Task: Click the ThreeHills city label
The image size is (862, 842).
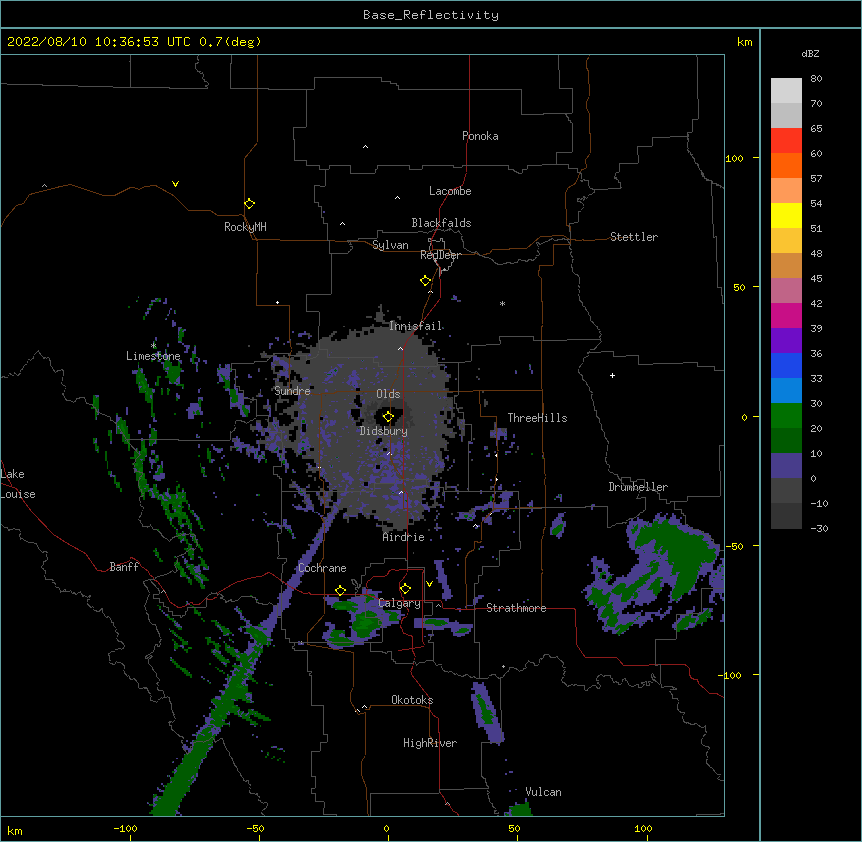Action: click(537, 418)
